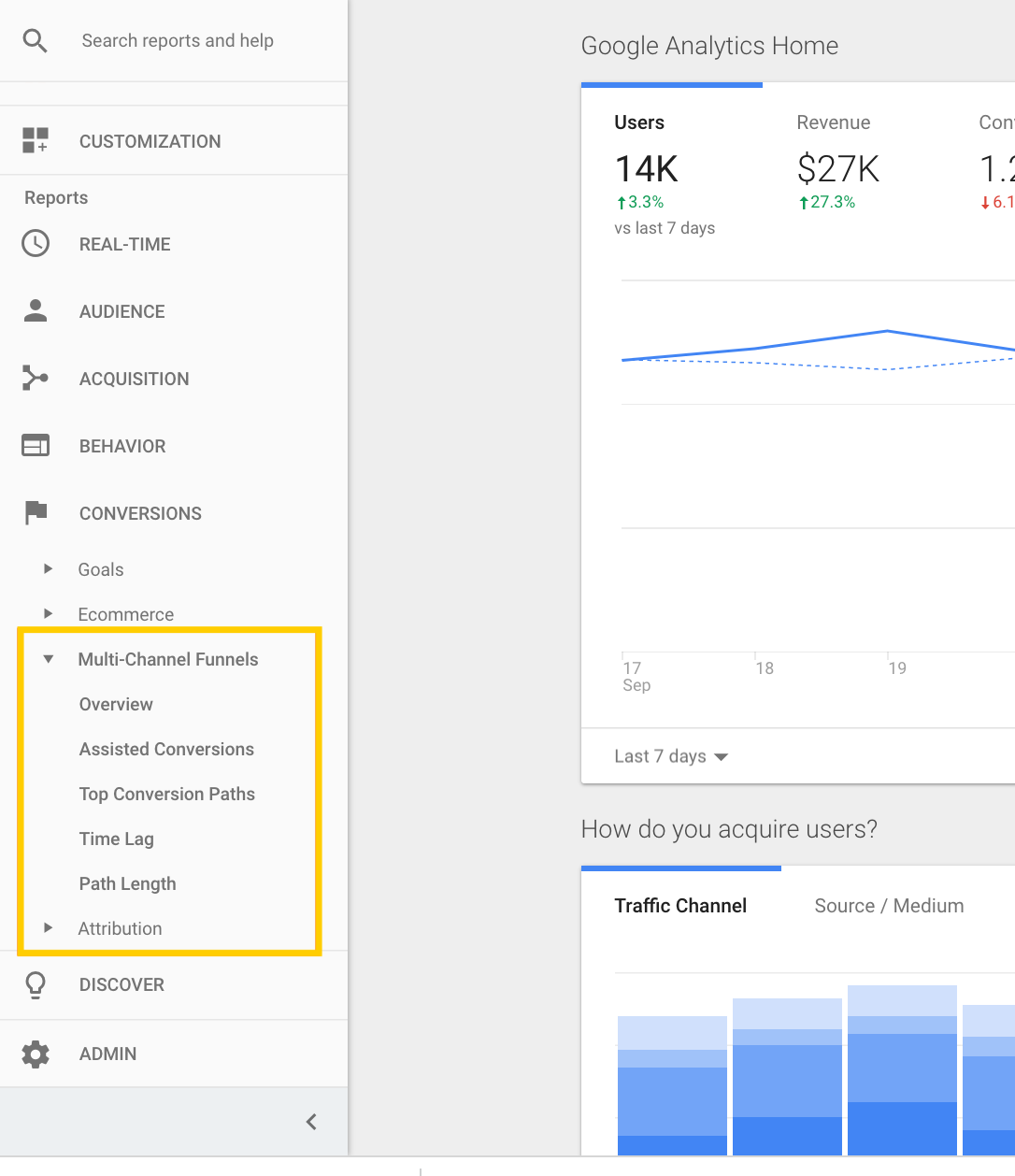The height and width of the screenshot is (1176, 1015).
Task: Click the 3.3% users change indicator
Action: click(639, 202)
